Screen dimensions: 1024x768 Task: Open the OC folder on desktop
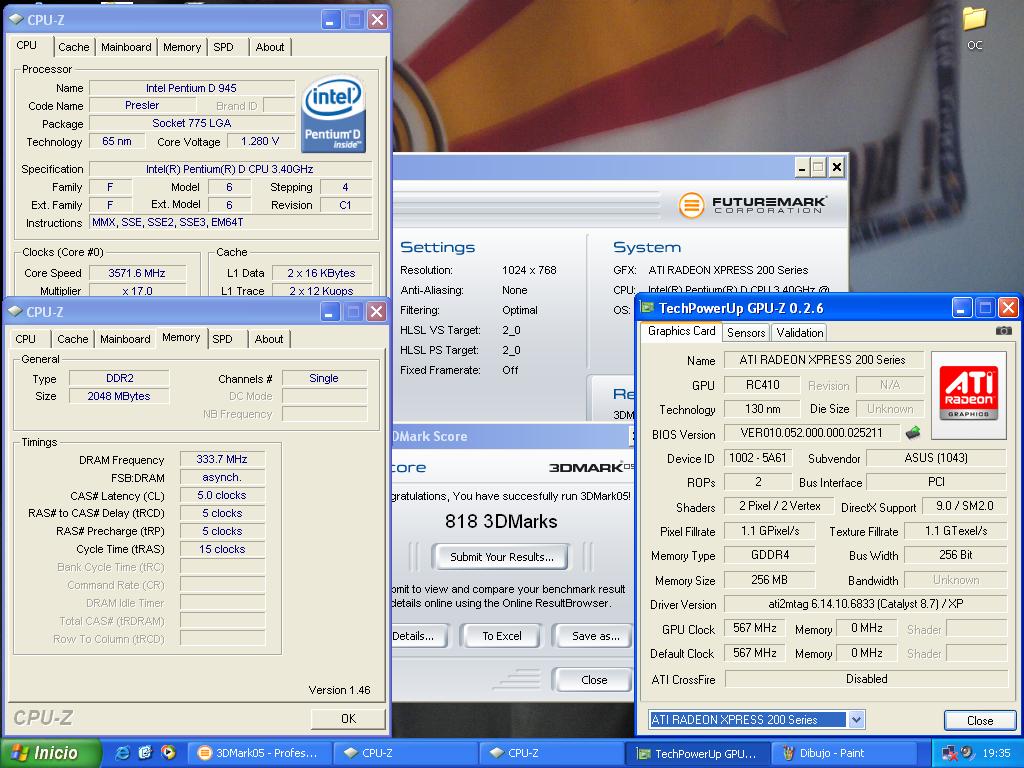[974, 28]
